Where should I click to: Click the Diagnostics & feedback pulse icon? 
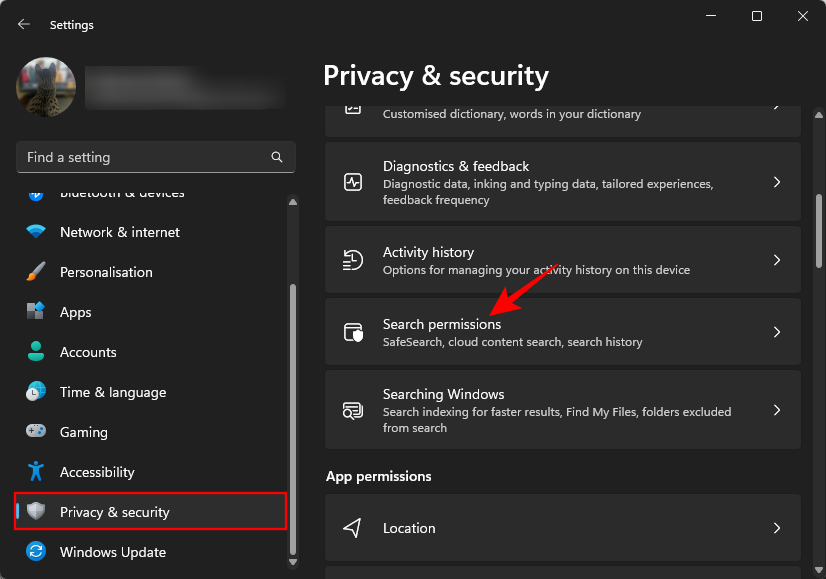point(353,182)
